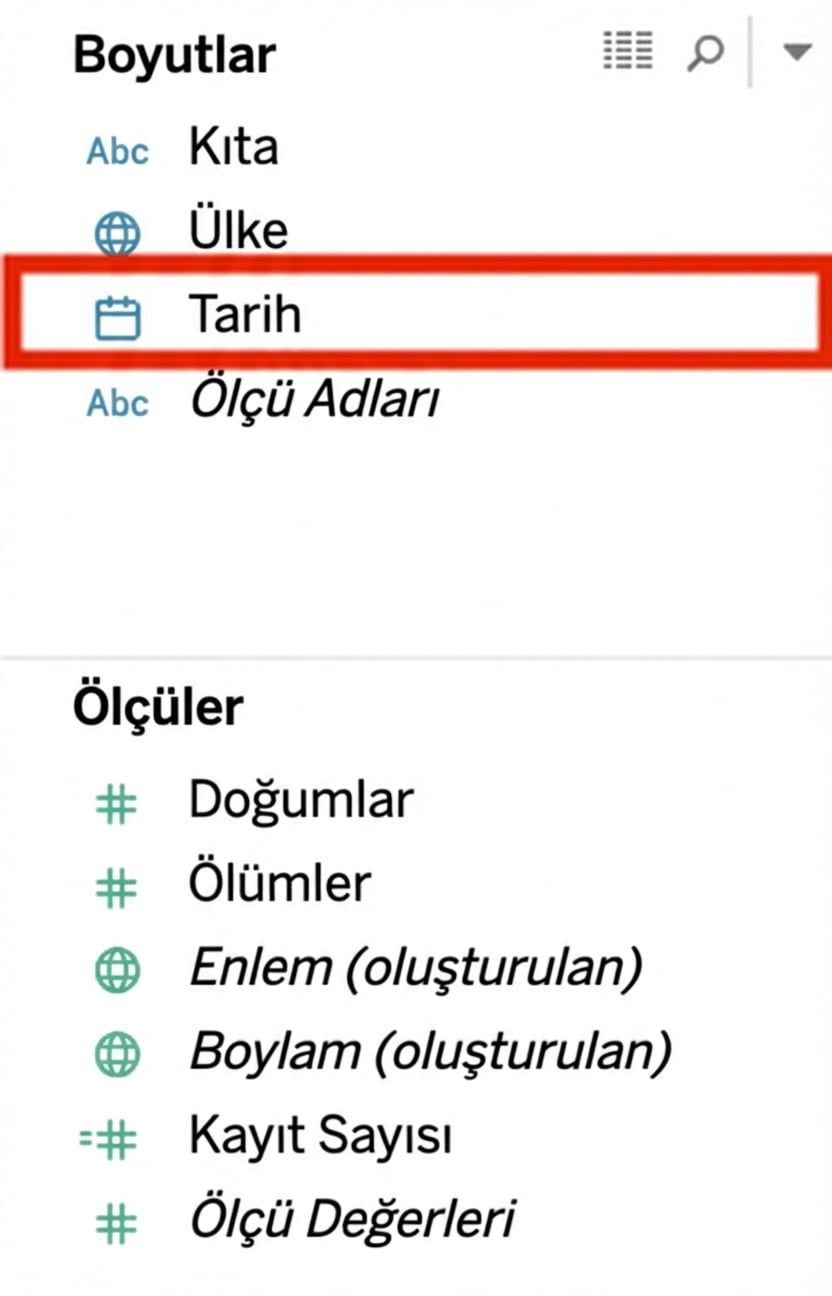Click the Abc icon beside Ölçü Adları
The height and width of the screenshot is (1296, 832).
[118, 403]
